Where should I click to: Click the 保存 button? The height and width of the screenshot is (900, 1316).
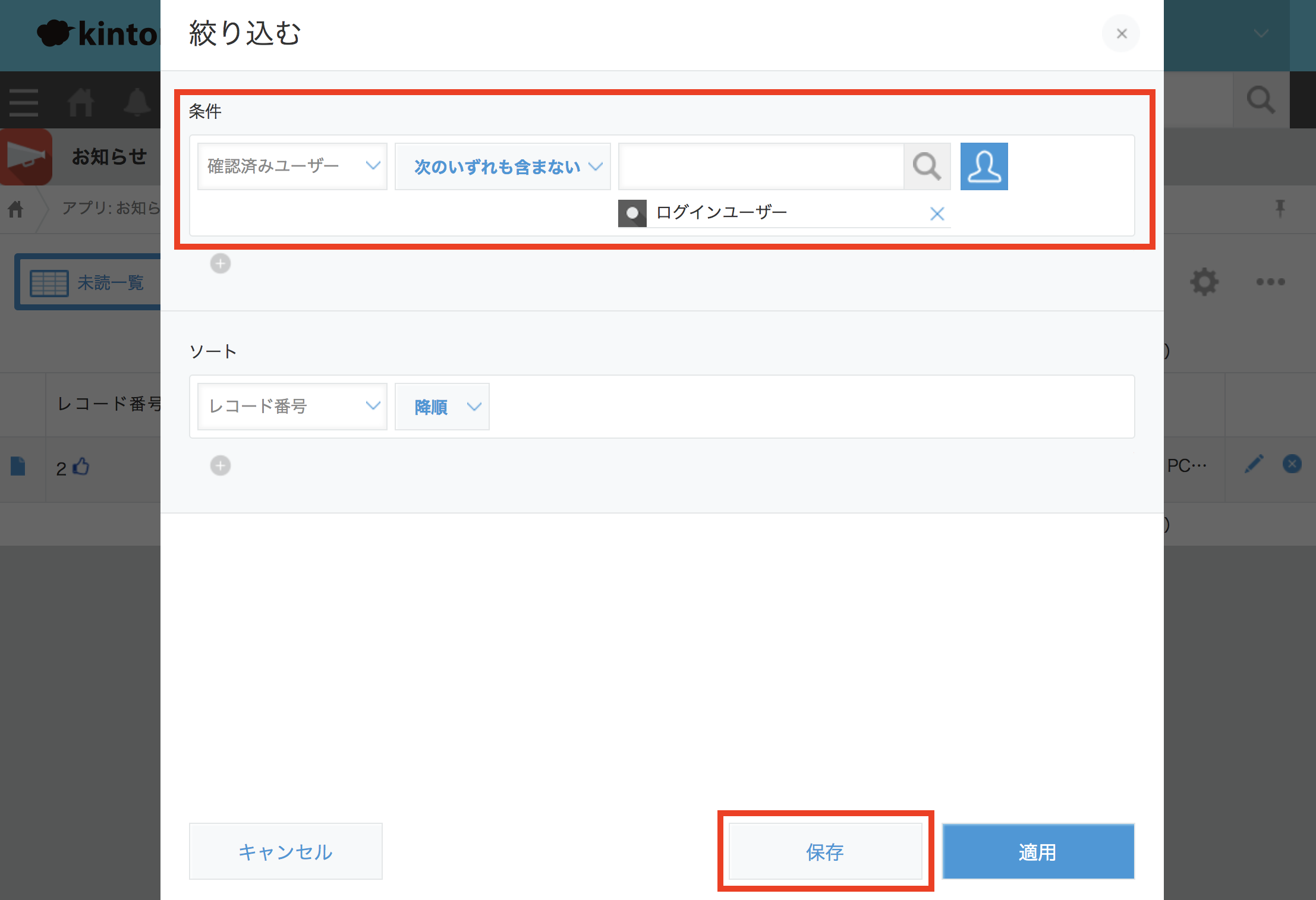pos(825,851)
